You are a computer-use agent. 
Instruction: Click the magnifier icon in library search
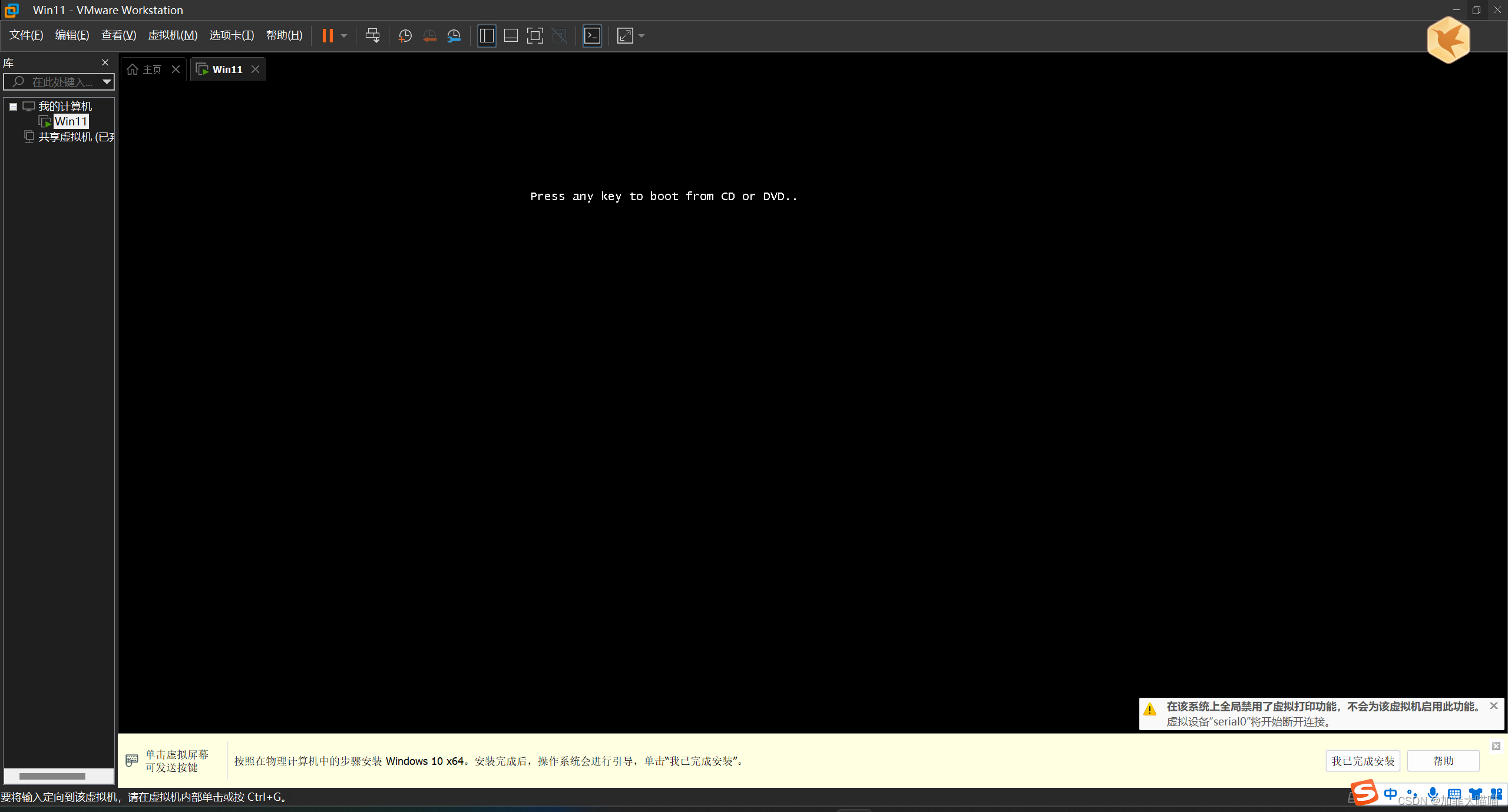pos(18,81)
